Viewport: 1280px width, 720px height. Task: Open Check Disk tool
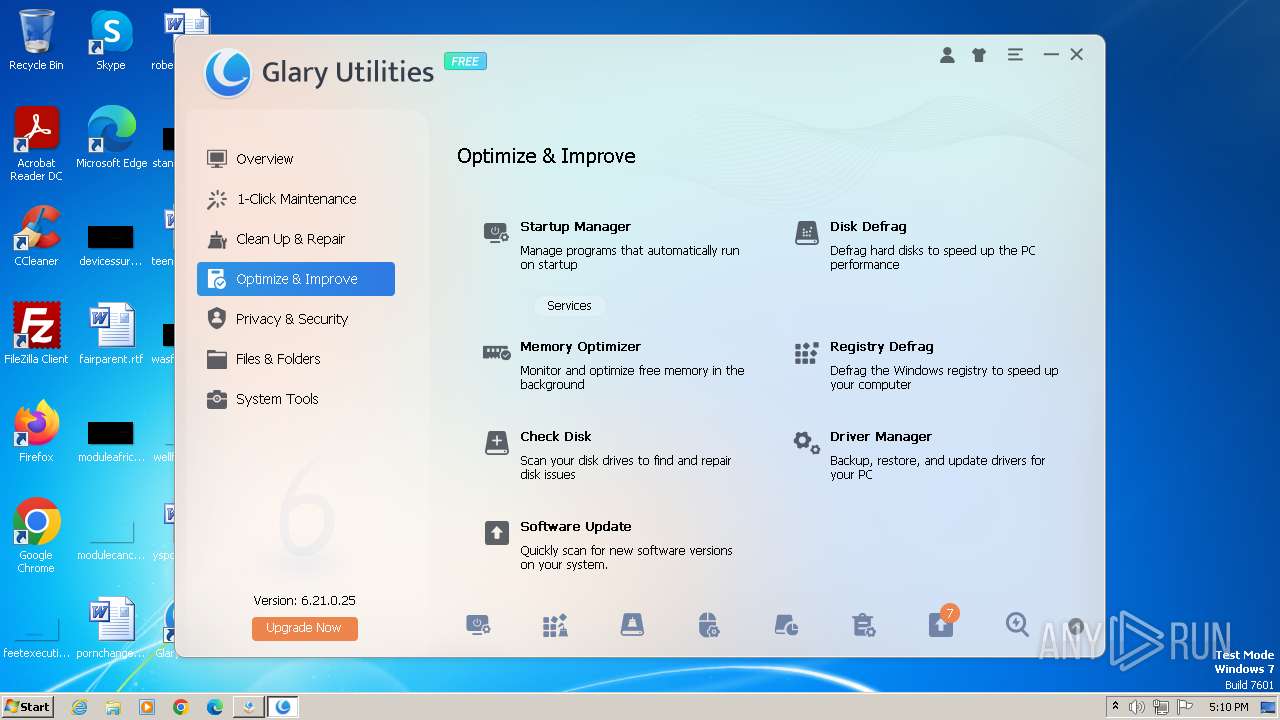(x=555, y=437)
